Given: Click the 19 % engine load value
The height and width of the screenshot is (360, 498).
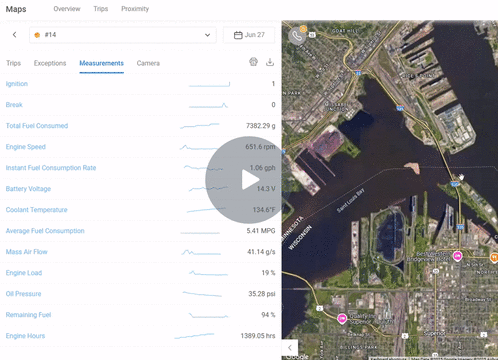Looking at the screenshot, I should pyautogui.click(x=268, y=273).
